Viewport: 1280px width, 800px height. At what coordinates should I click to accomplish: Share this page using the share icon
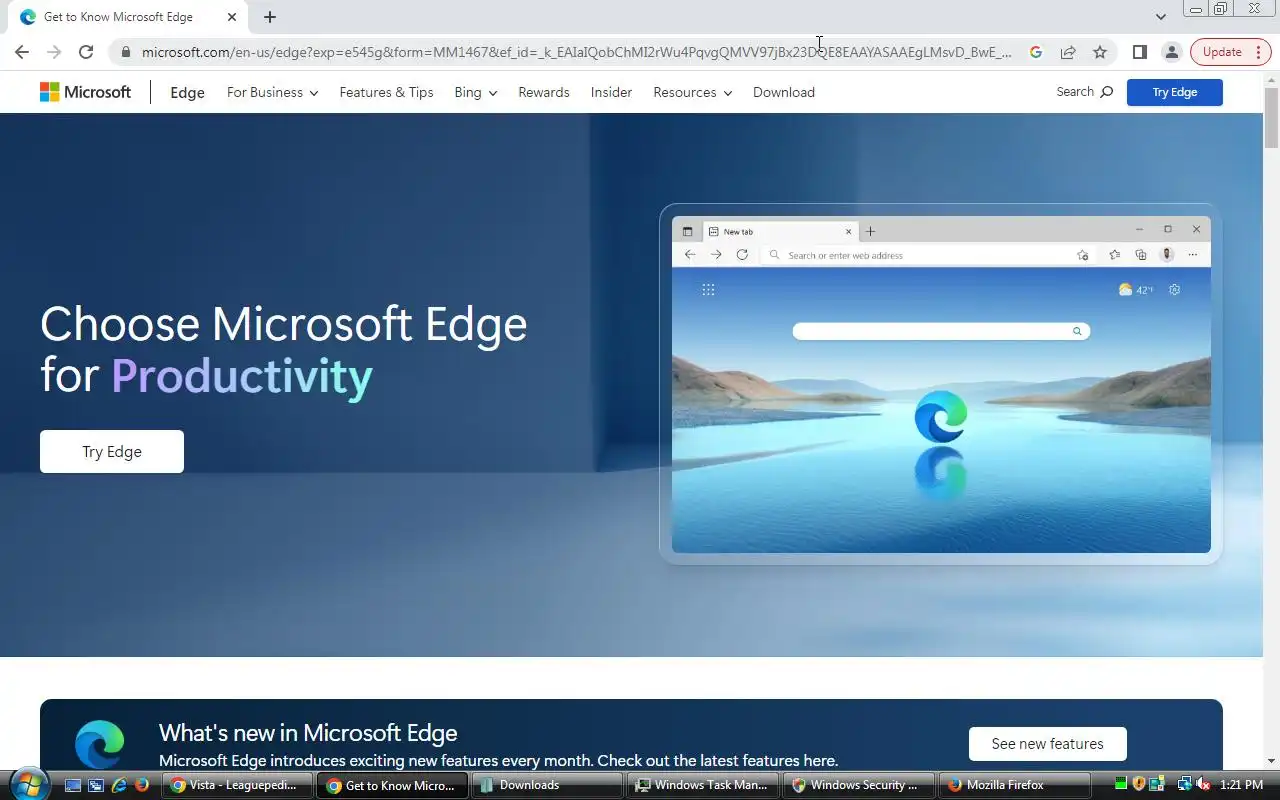1068,52
